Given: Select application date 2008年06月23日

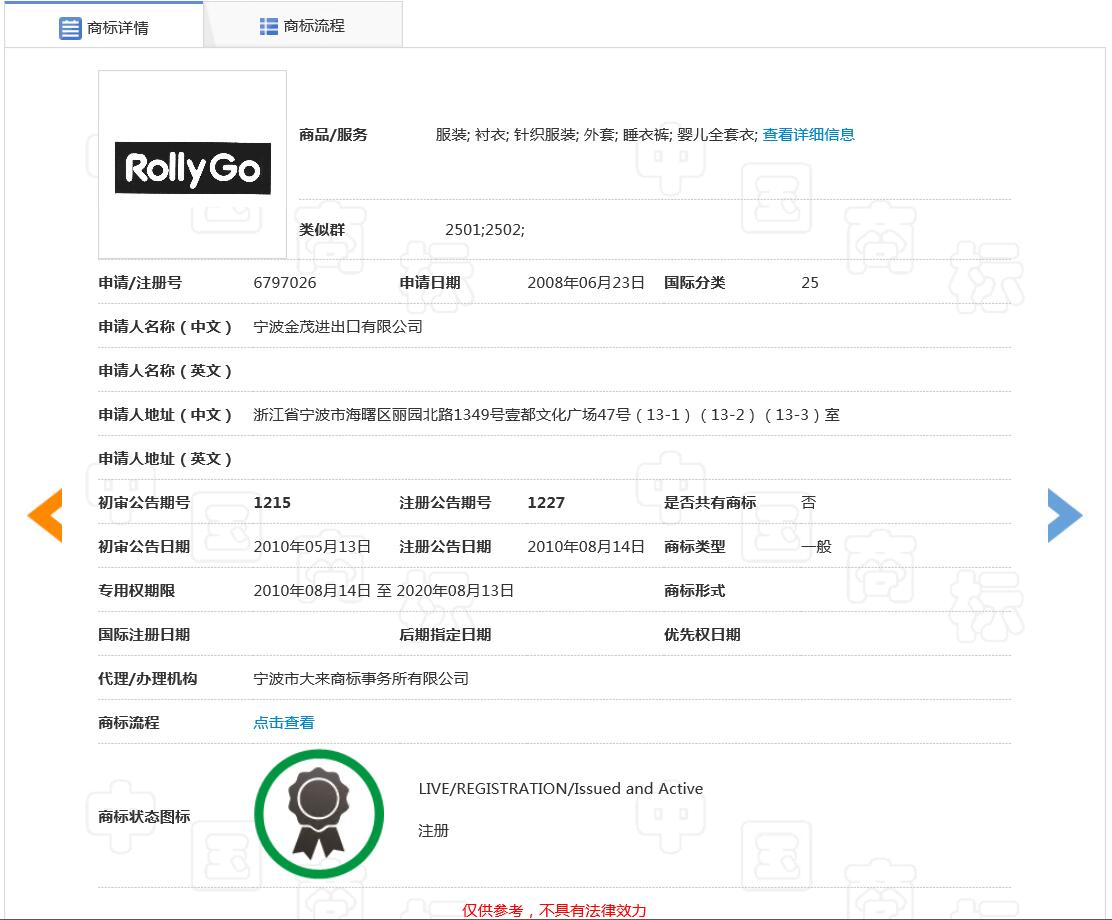Looking at the screenshot, I should pos(586,283).
